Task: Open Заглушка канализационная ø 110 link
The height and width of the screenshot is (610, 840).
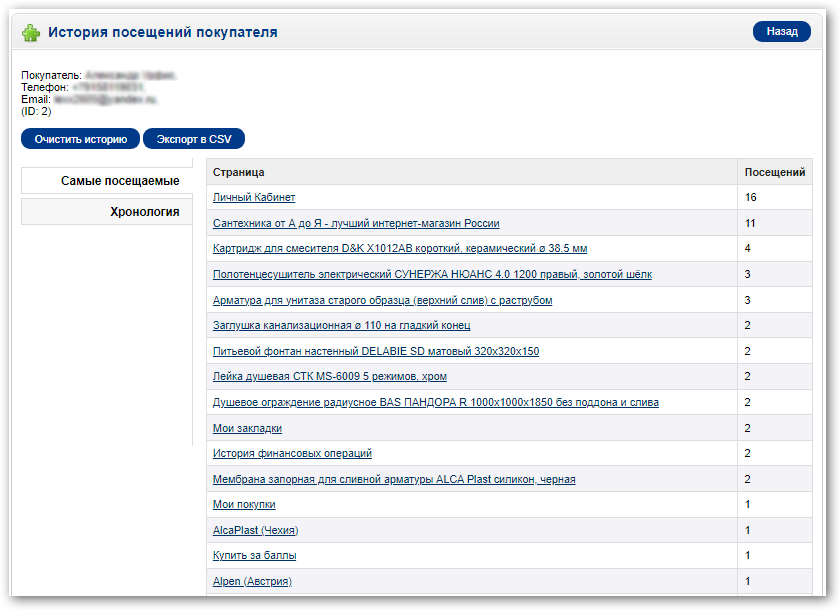Action: point(341,325)
